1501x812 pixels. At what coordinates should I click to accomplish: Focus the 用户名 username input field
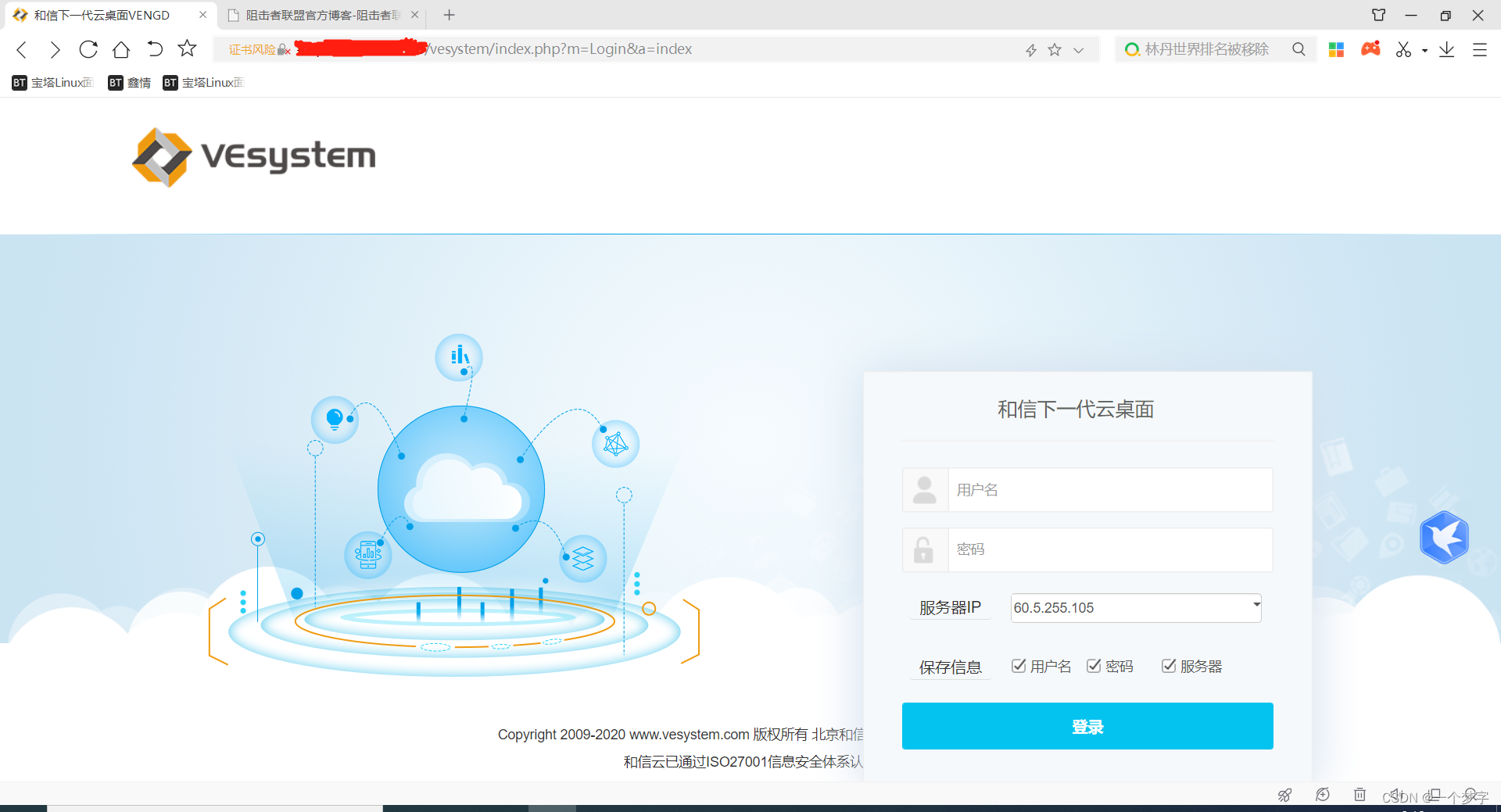(1110, 490)
